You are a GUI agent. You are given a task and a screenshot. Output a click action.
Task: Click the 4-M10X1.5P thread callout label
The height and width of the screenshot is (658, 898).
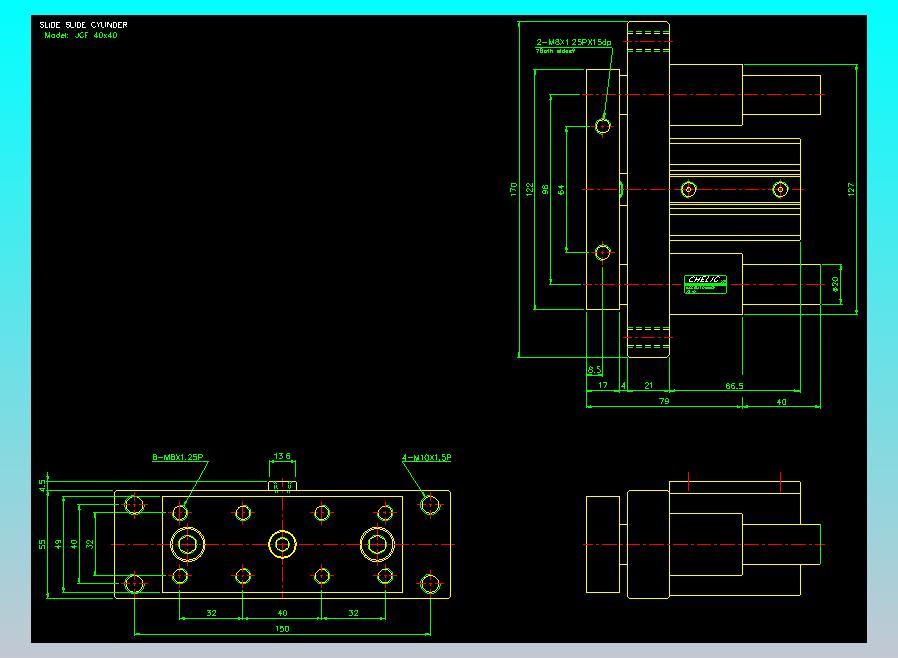[427, 457]
